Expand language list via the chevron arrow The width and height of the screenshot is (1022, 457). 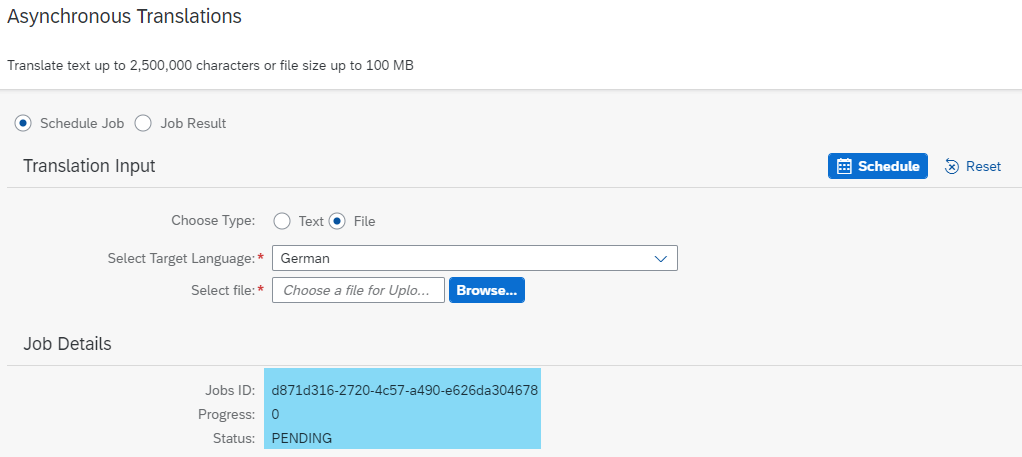click(x=660, y=259)
